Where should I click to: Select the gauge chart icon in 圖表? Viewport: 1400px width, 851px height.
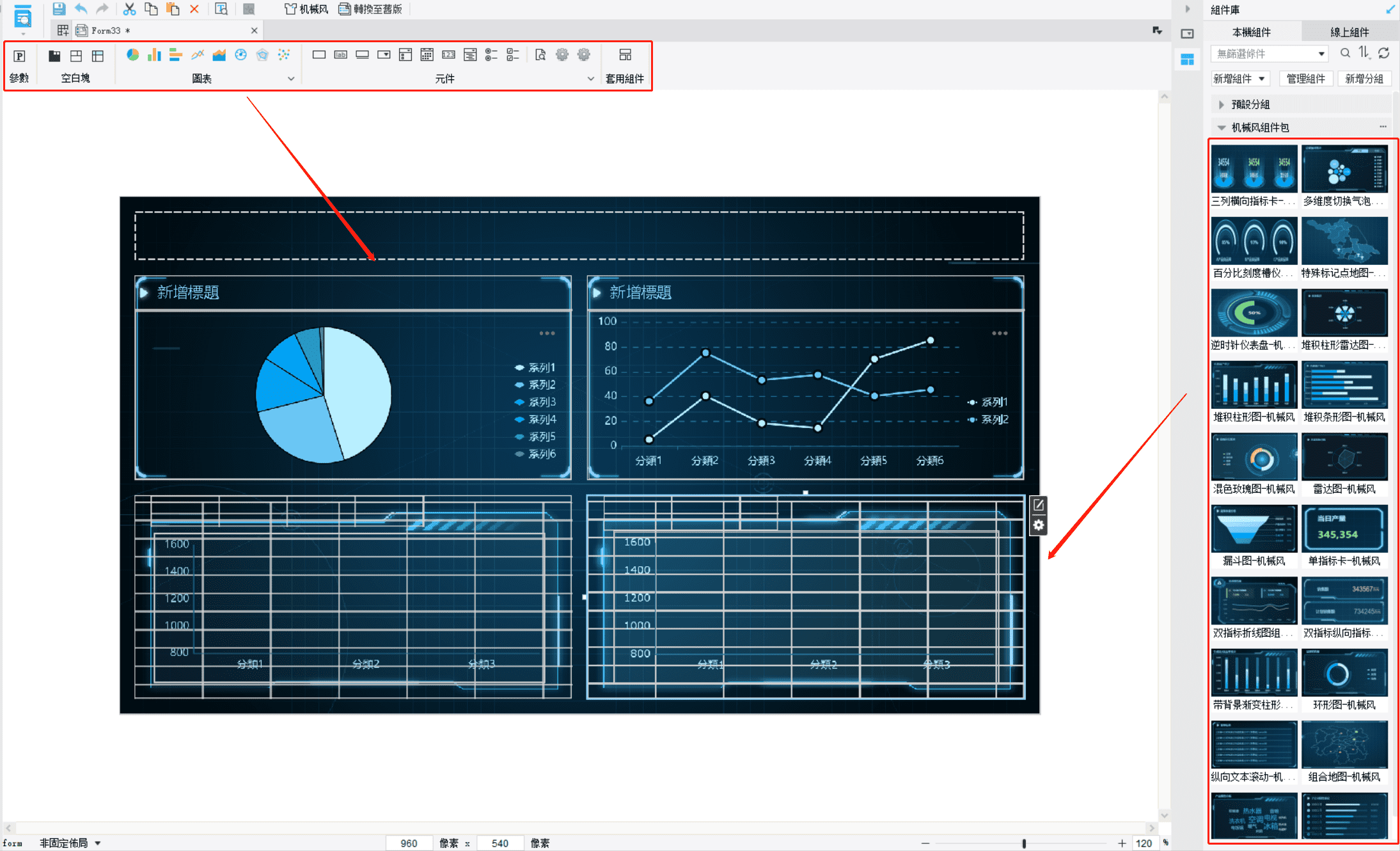(240, 55)
